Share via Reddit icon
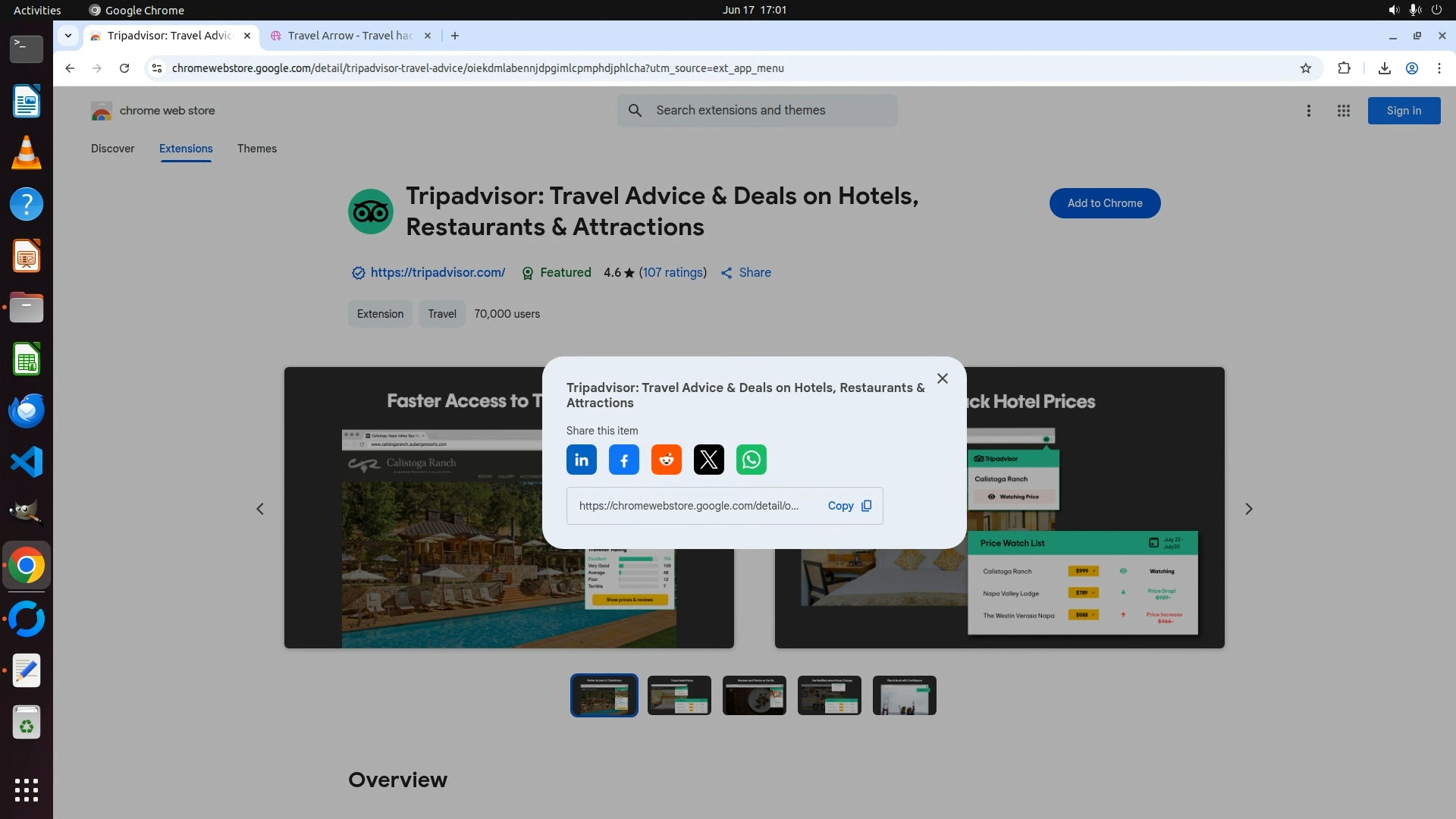This screenshot has width=1456, height=819. pos(667,460)
